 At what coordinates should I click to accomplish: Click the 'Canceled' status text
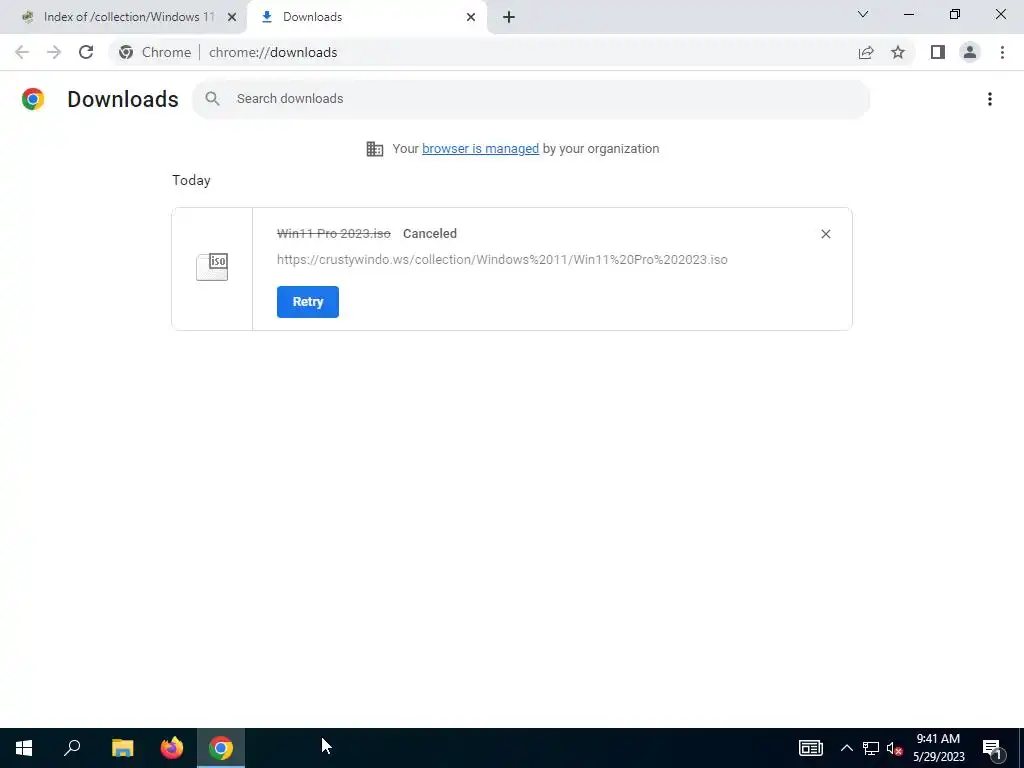[x=430, y=234]
